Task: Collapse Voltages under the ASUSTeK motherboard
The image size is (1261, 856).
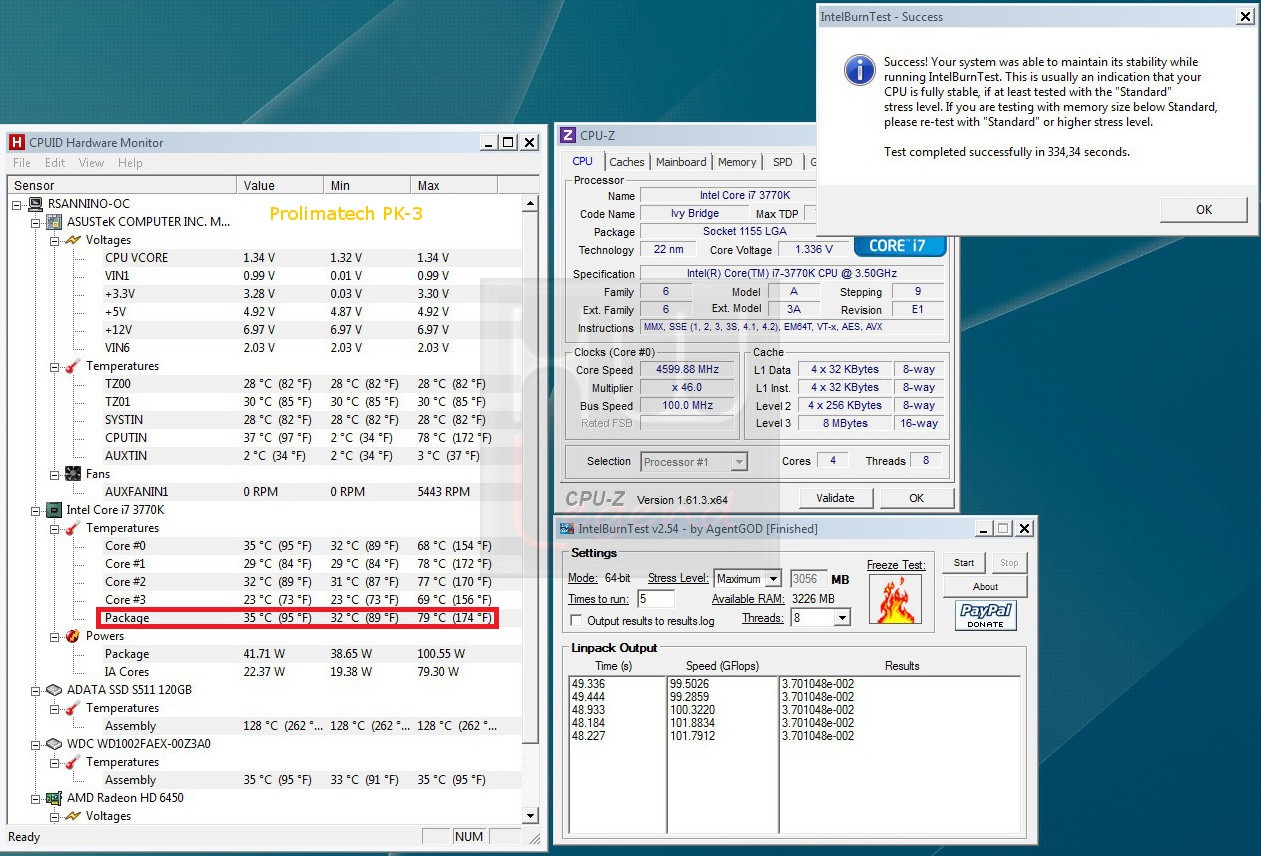Action: point(55,240)
